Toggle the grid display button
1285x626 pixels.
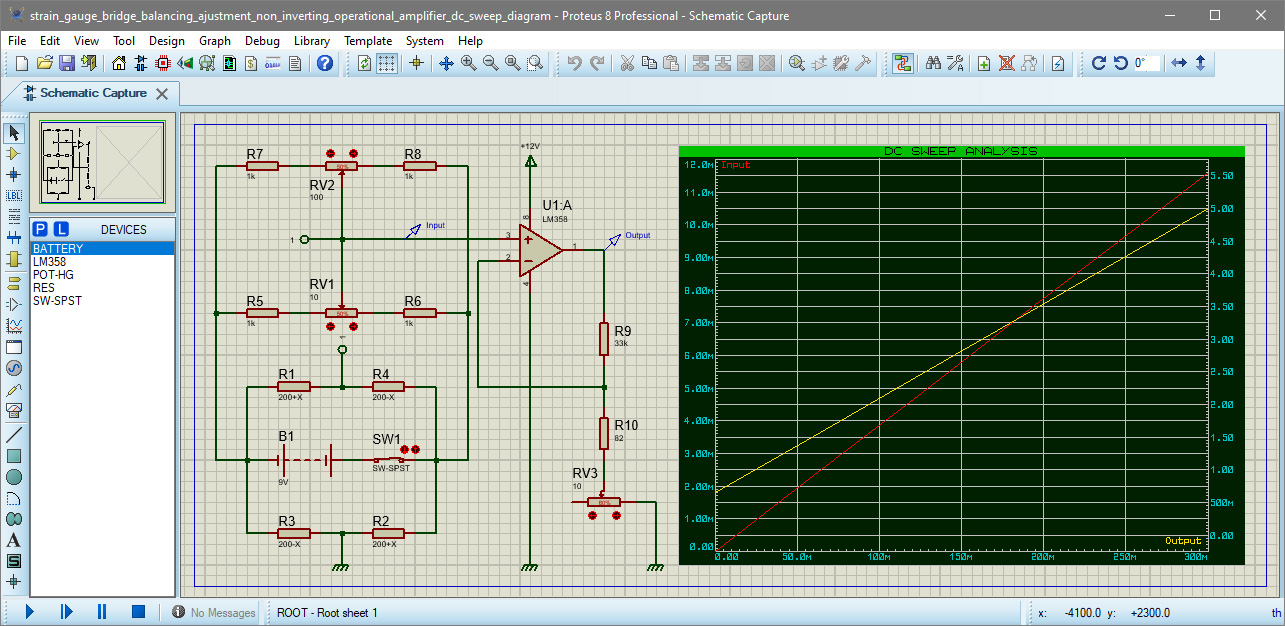(x=386, y=63)
